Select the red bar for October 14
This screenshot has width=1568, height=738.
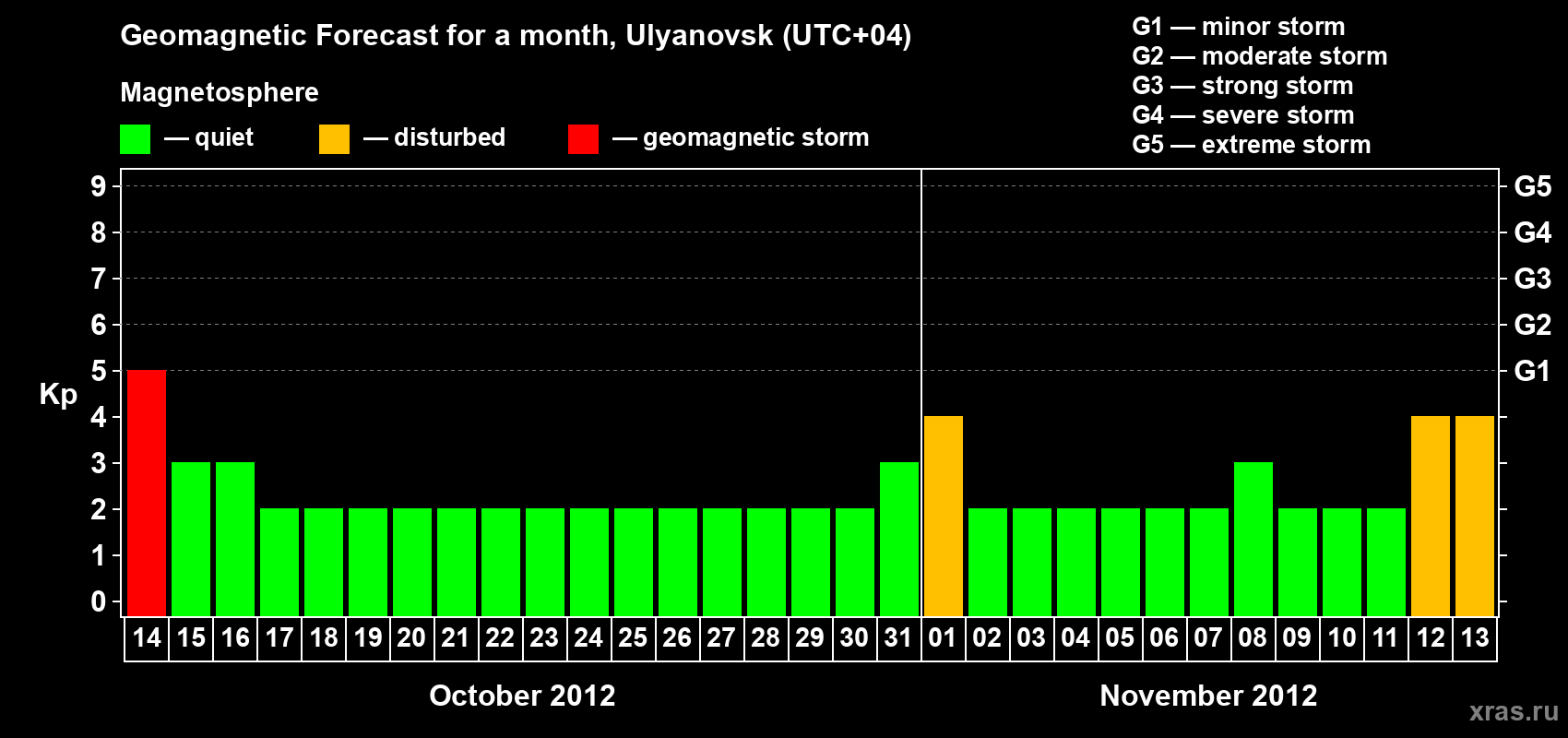click(147, 493)
